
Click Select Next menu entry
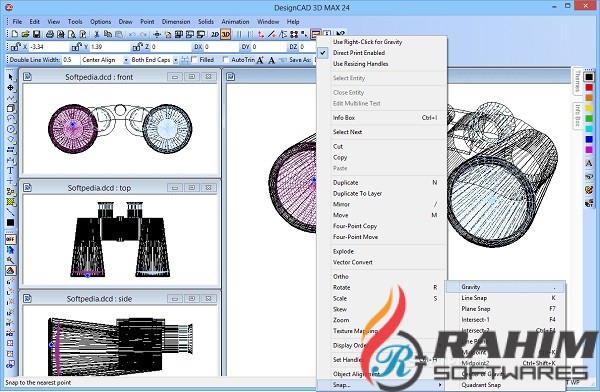[382, 132]
